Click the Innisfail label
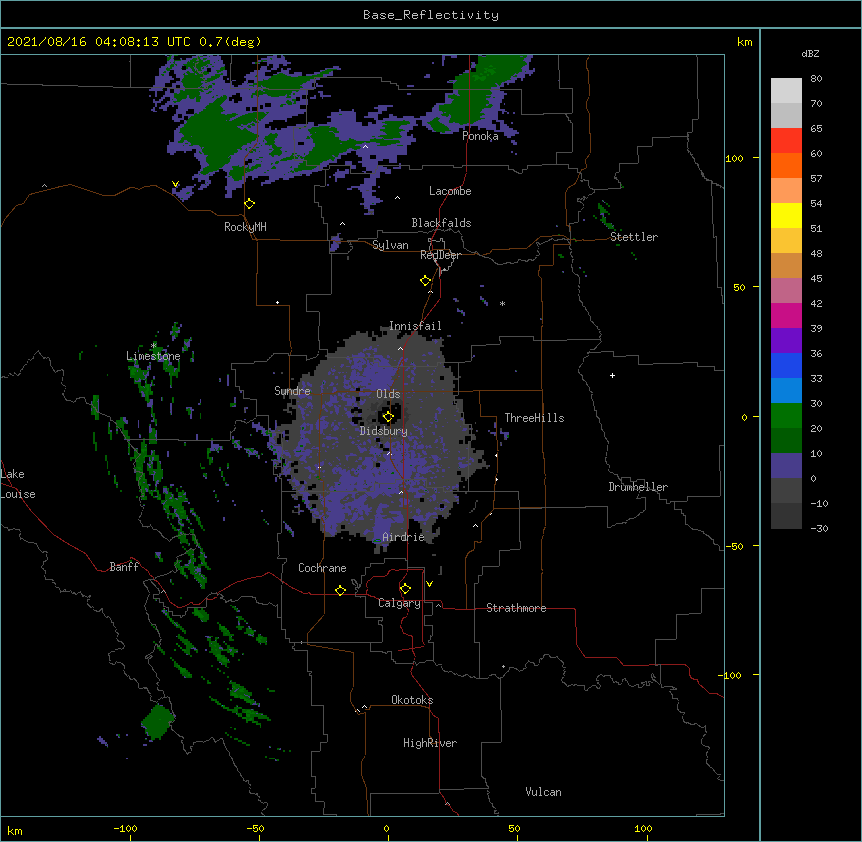The height and width of the screenshot is (842, 862). click(x=415, y=326)
